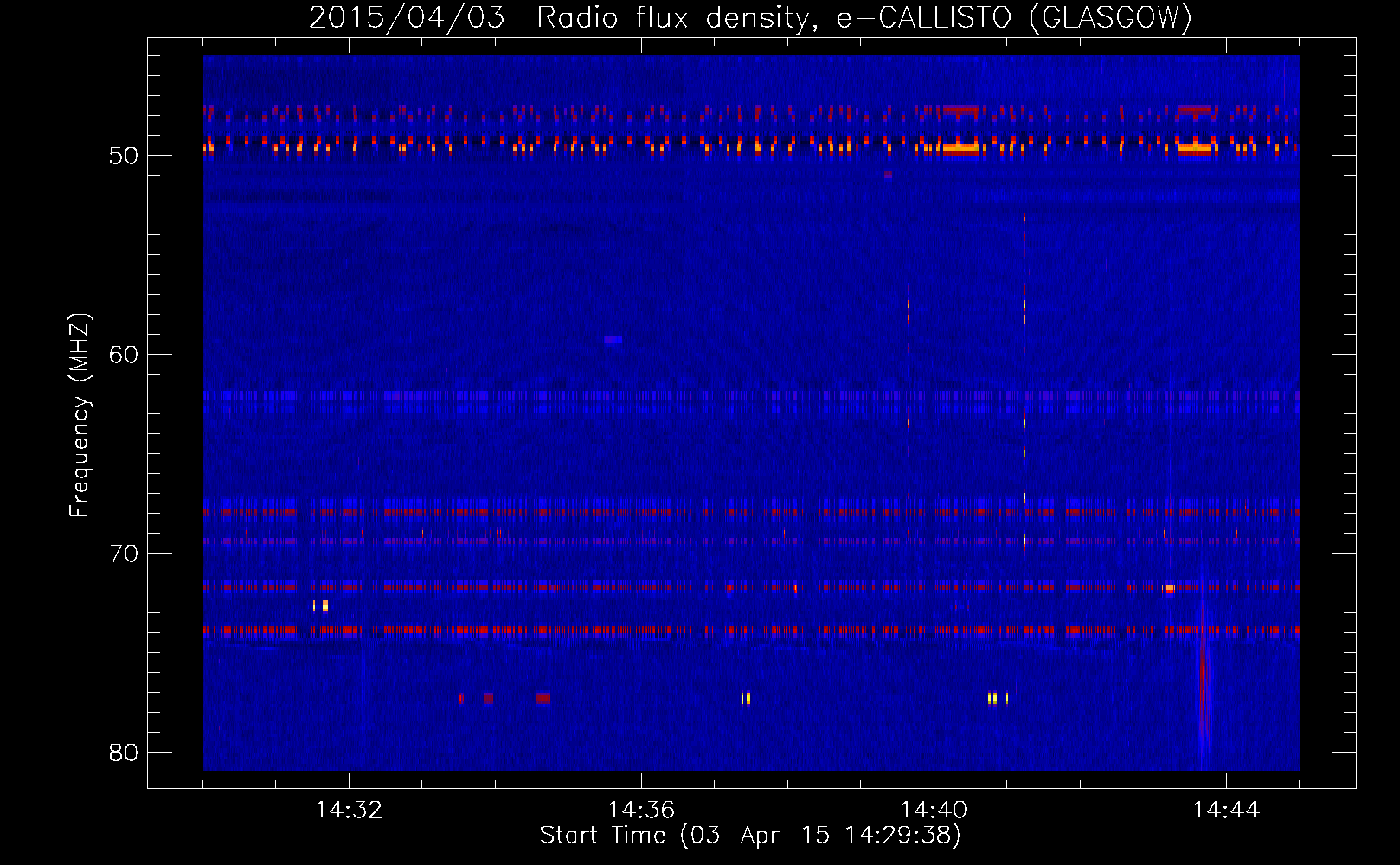Image resolution: width=1400 pixels, height=865 pixels.
Task: Click the 14:36 time tick label
Action: [641, 810]
